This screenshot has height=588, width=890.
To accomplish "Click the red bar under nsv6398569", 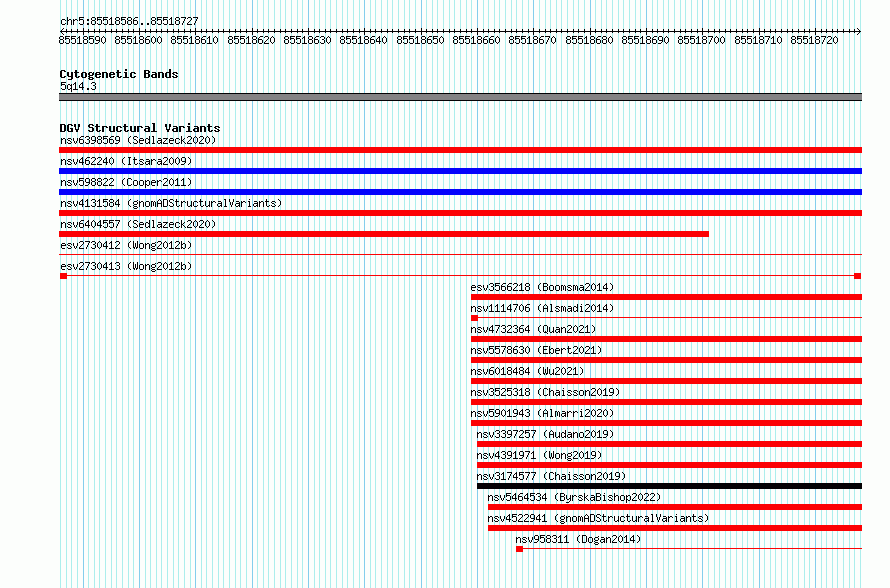I will coord(460,150).
